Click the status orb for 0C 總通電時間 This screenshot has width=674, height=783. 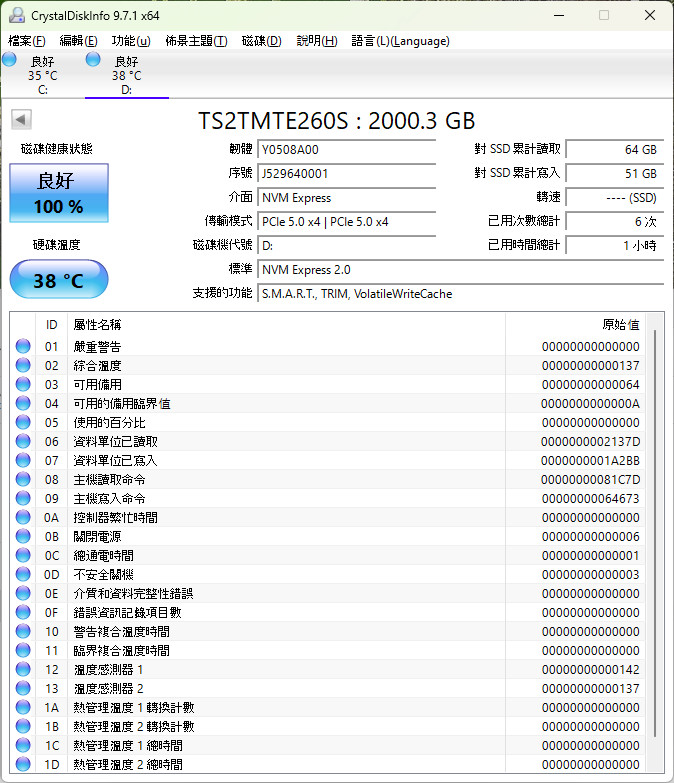pyautogui.click(x=23, y=555)
